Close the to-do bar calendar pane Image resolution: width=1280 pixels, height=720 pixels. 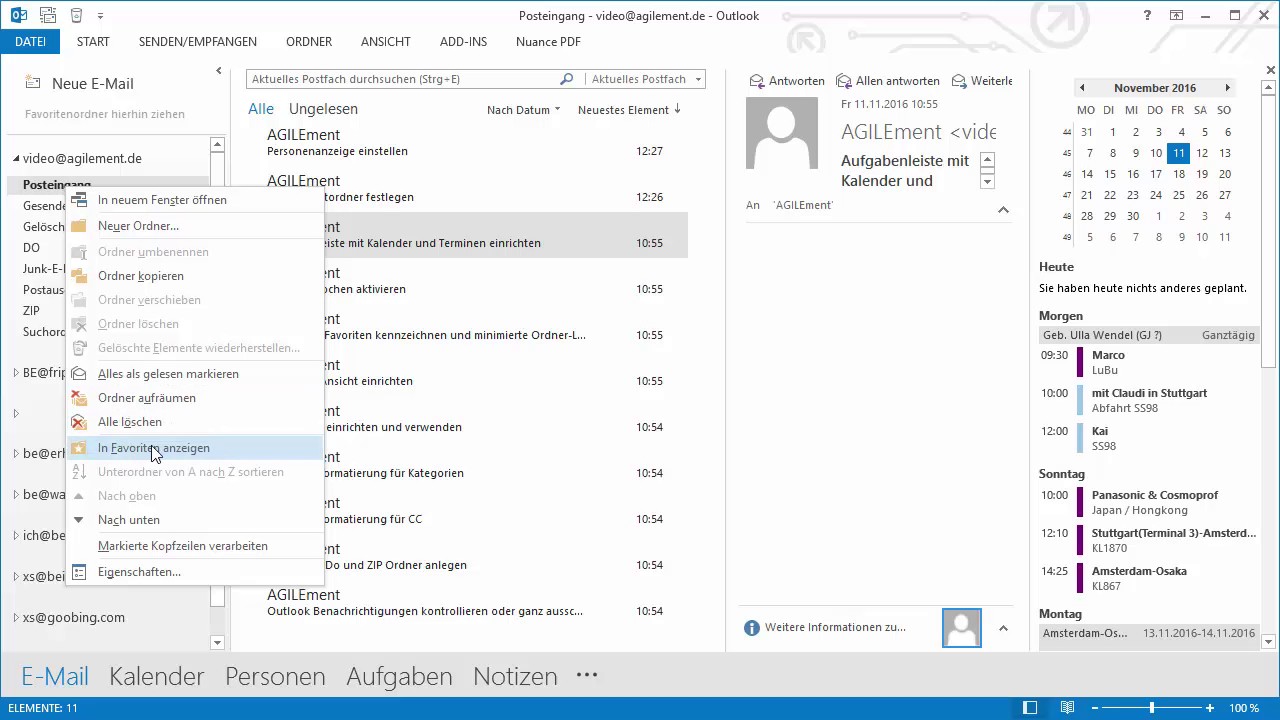(x=1271, y=70)
